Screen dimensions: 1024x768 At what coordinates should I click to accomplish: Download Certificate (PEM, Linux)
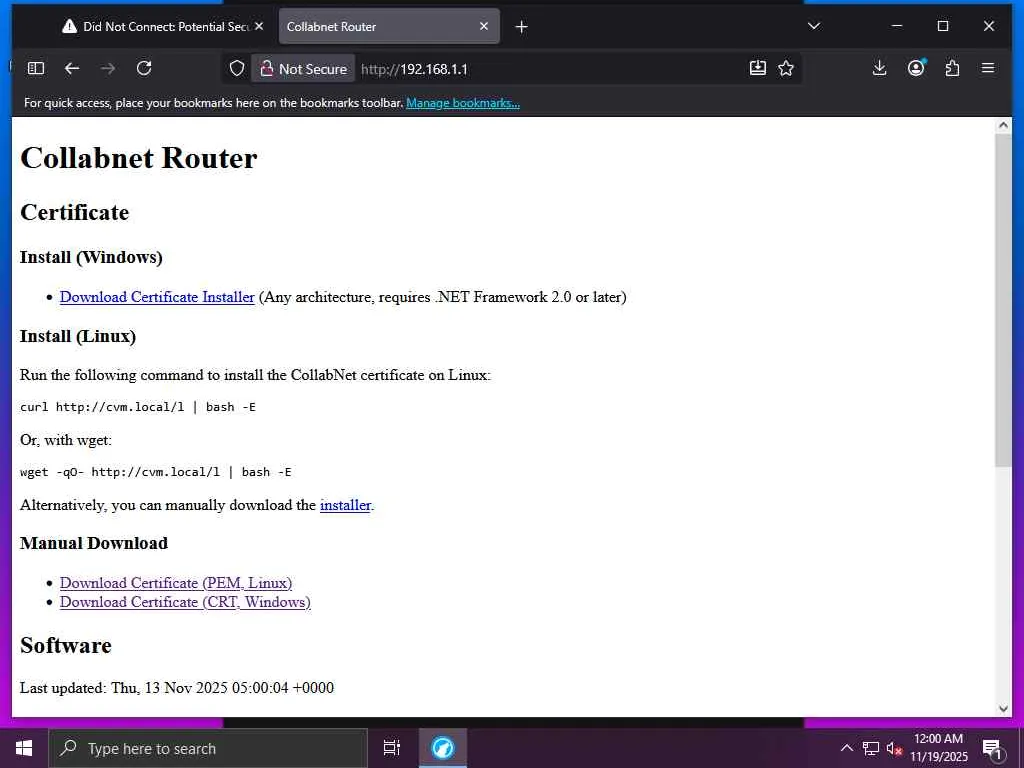[x=176, y=583]
